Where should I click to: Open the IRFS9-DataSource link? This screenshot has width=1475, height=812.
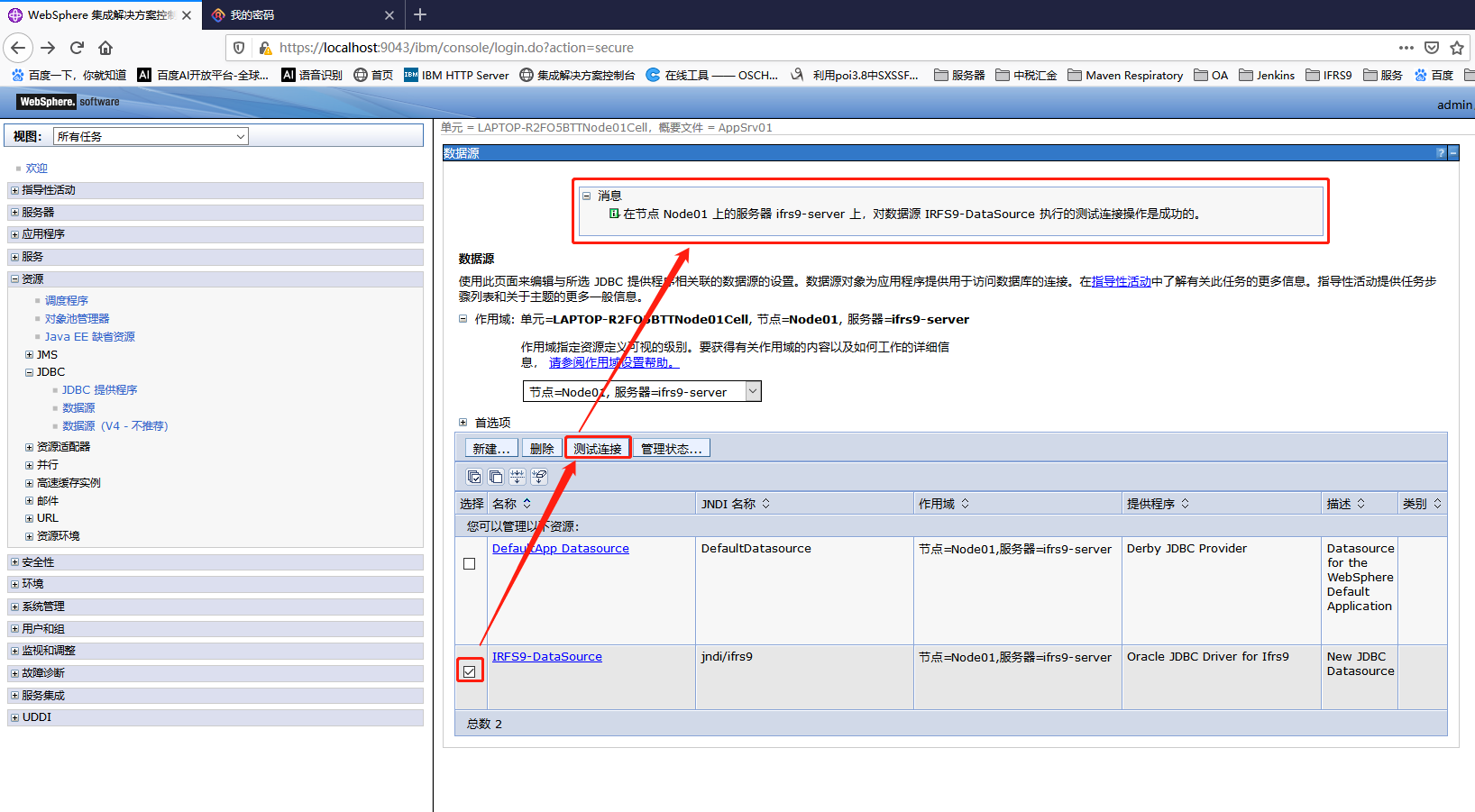546,656
